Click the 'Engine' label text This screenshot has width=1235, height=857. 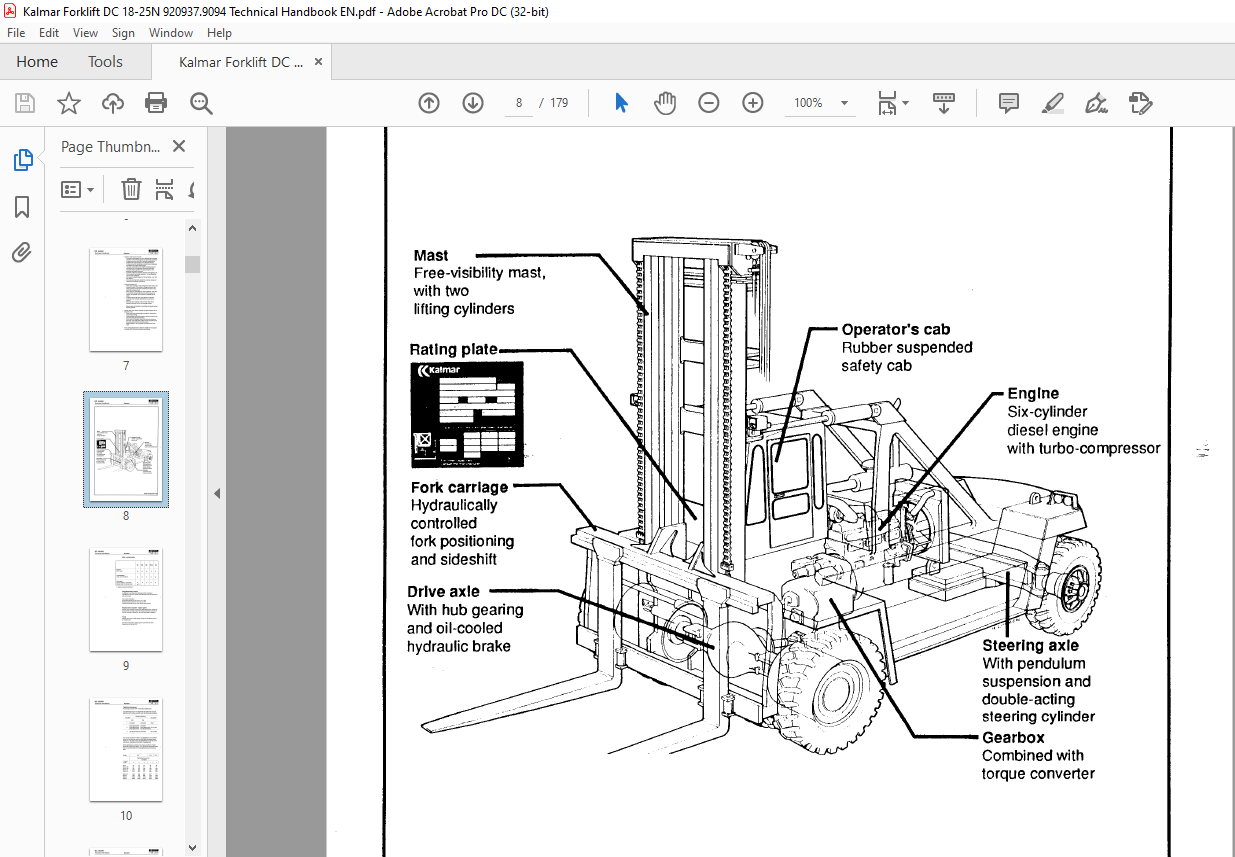(x=1033, y=393)
